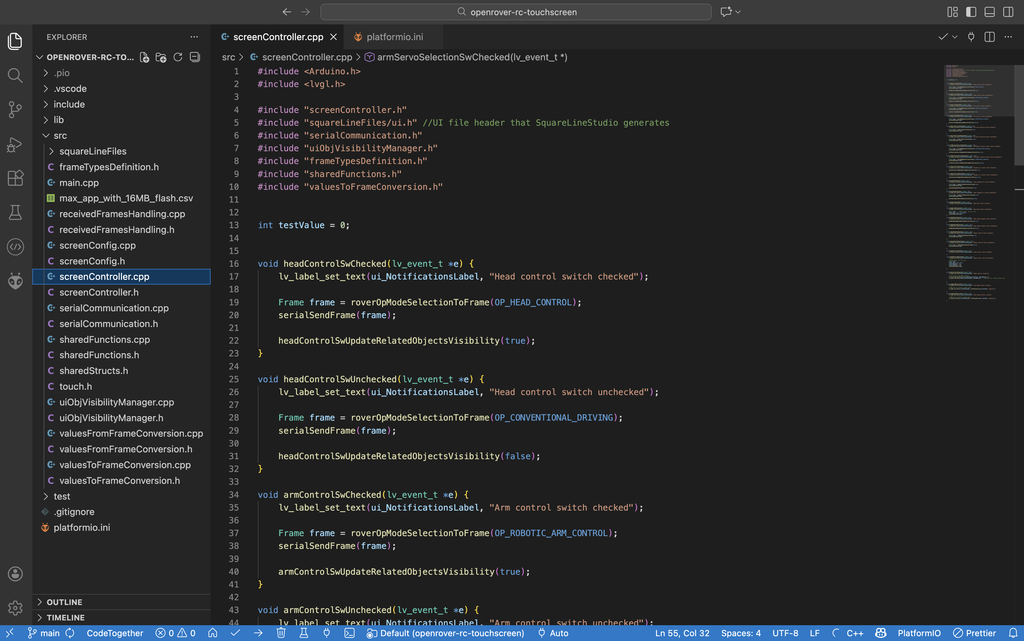This screenshot has width=1024, height=641.
Task: Open Run and Debug view
Action: 15,144
